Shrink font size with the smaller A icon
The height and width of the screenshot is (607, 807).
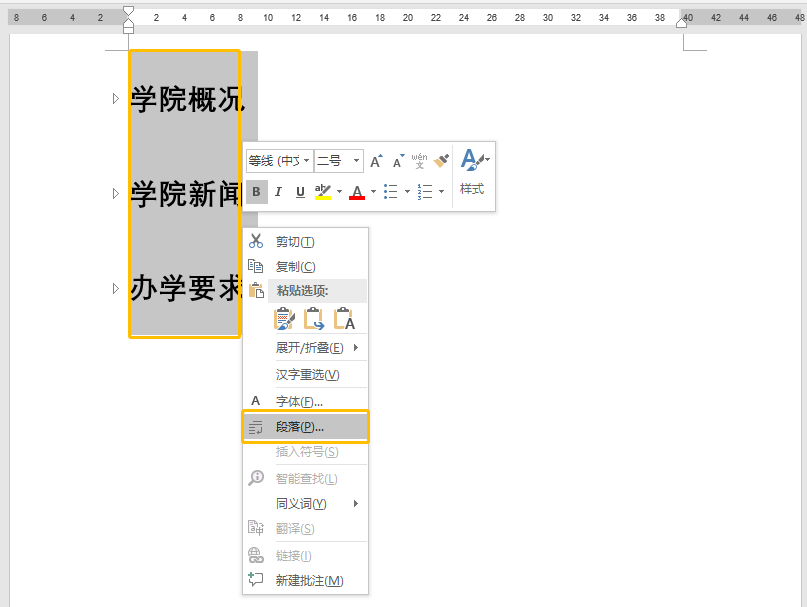[x=397, y=161]
